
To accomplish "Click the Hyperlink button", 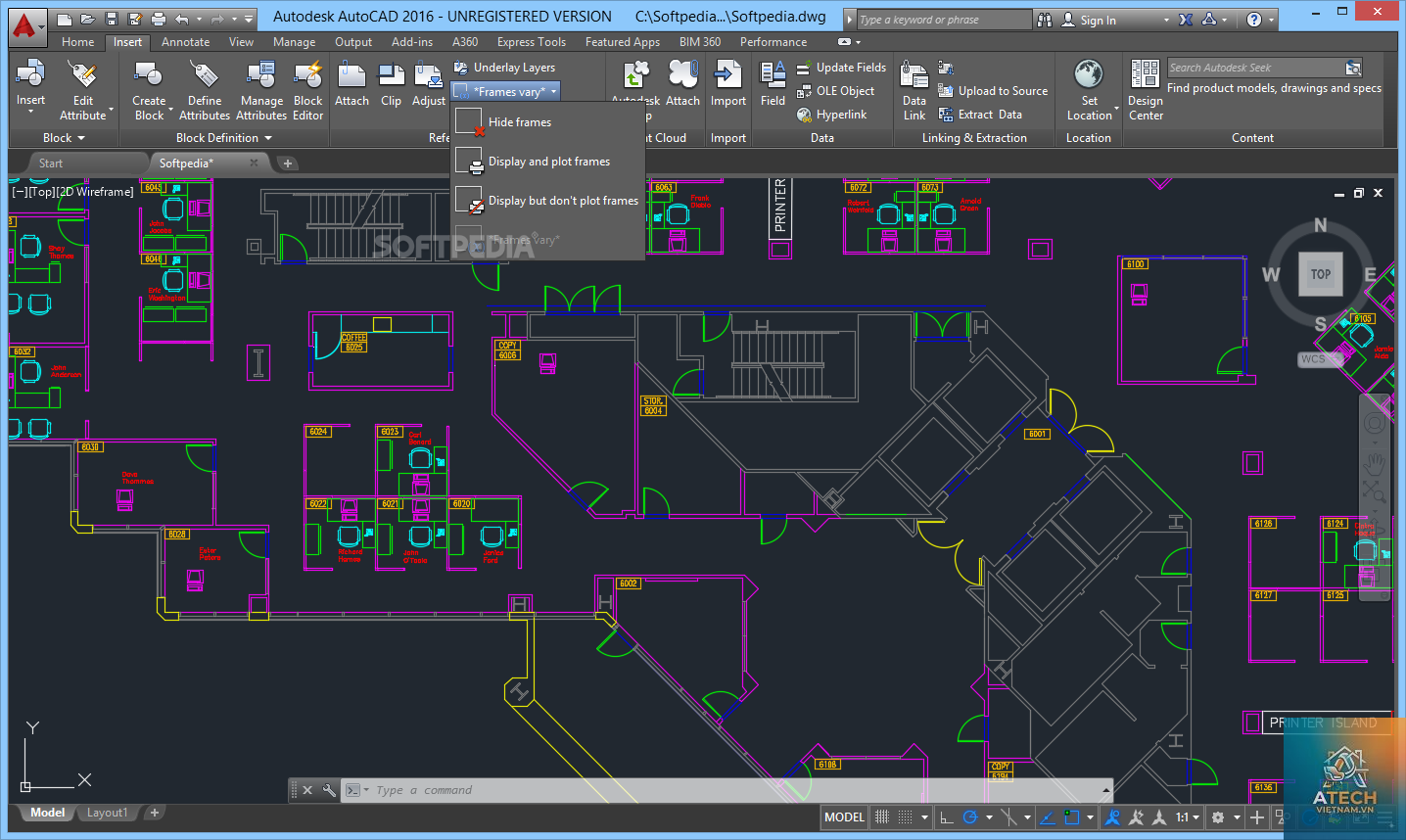I will (x=831, y=115).
